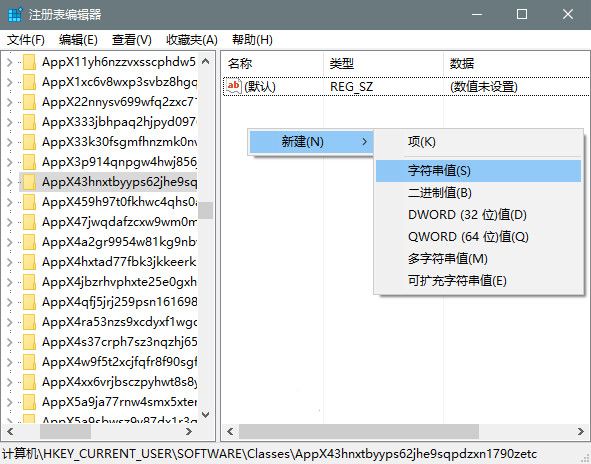Expand the AppX4s37crph7sz3nqzhj65 key
The image size is (591, 464).
tap(10, 342)
